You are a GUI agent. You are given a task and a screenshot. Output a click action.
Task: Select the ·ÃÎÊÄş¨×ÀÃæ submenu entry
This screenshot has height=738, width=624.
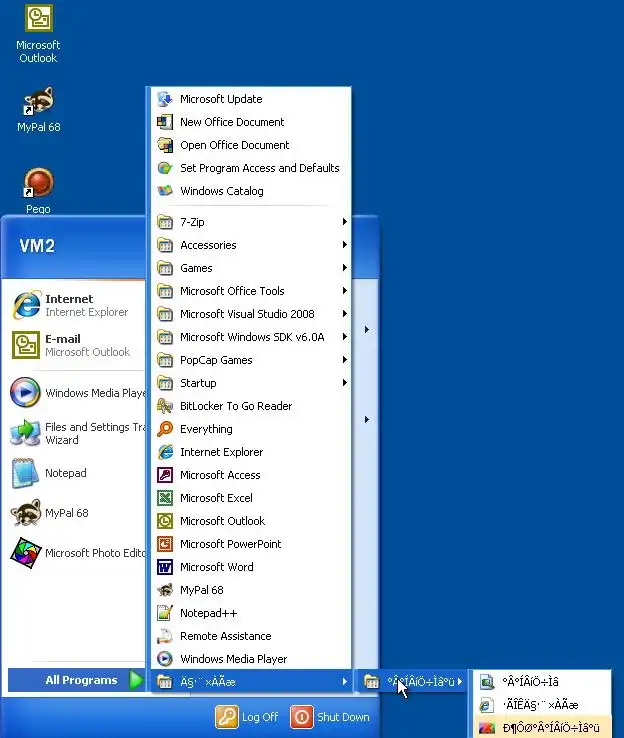click(x=542, y=705)
